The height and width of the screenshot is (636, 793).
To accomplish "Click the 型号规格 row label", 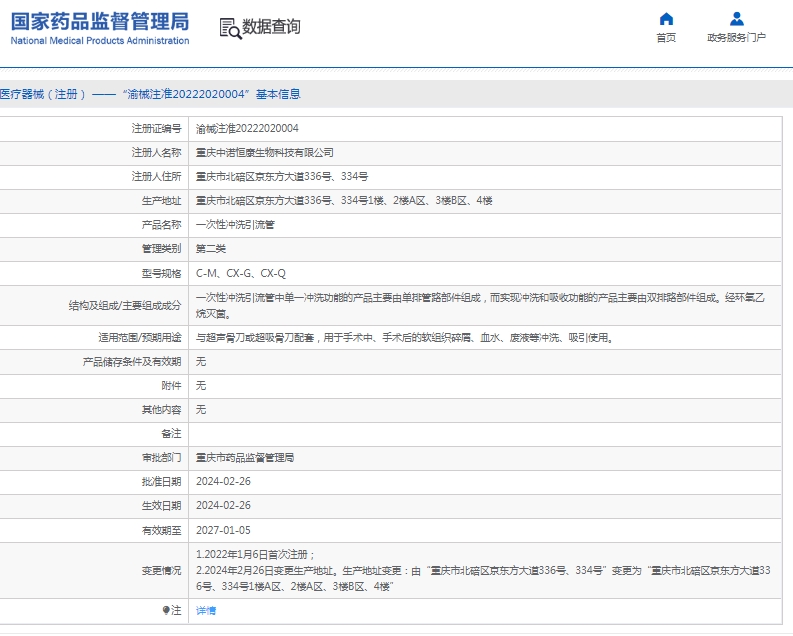I will coord(161,274).
